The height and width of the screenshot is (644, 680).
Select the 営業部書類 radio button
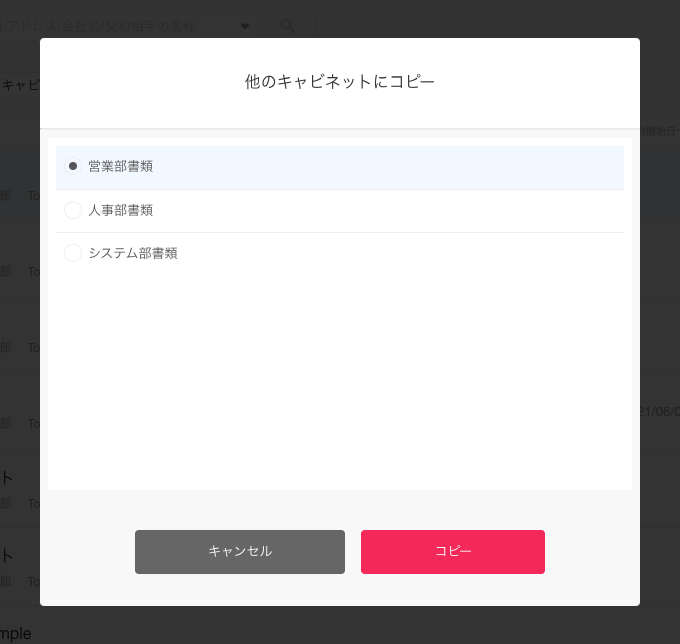click(73, 166)
